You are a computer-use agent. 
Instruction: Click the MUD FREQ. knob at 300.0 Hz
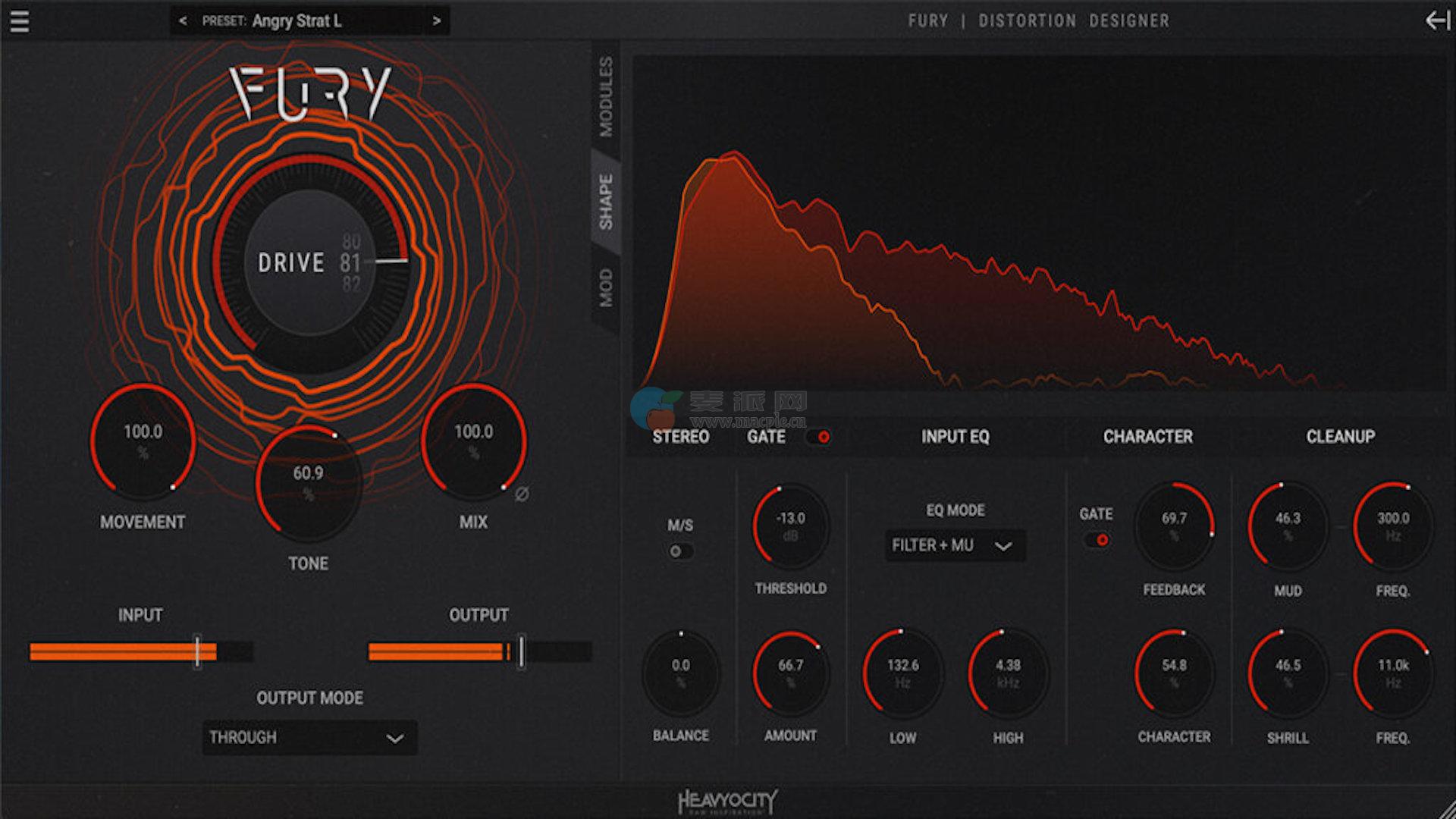tap(1393, 526)
